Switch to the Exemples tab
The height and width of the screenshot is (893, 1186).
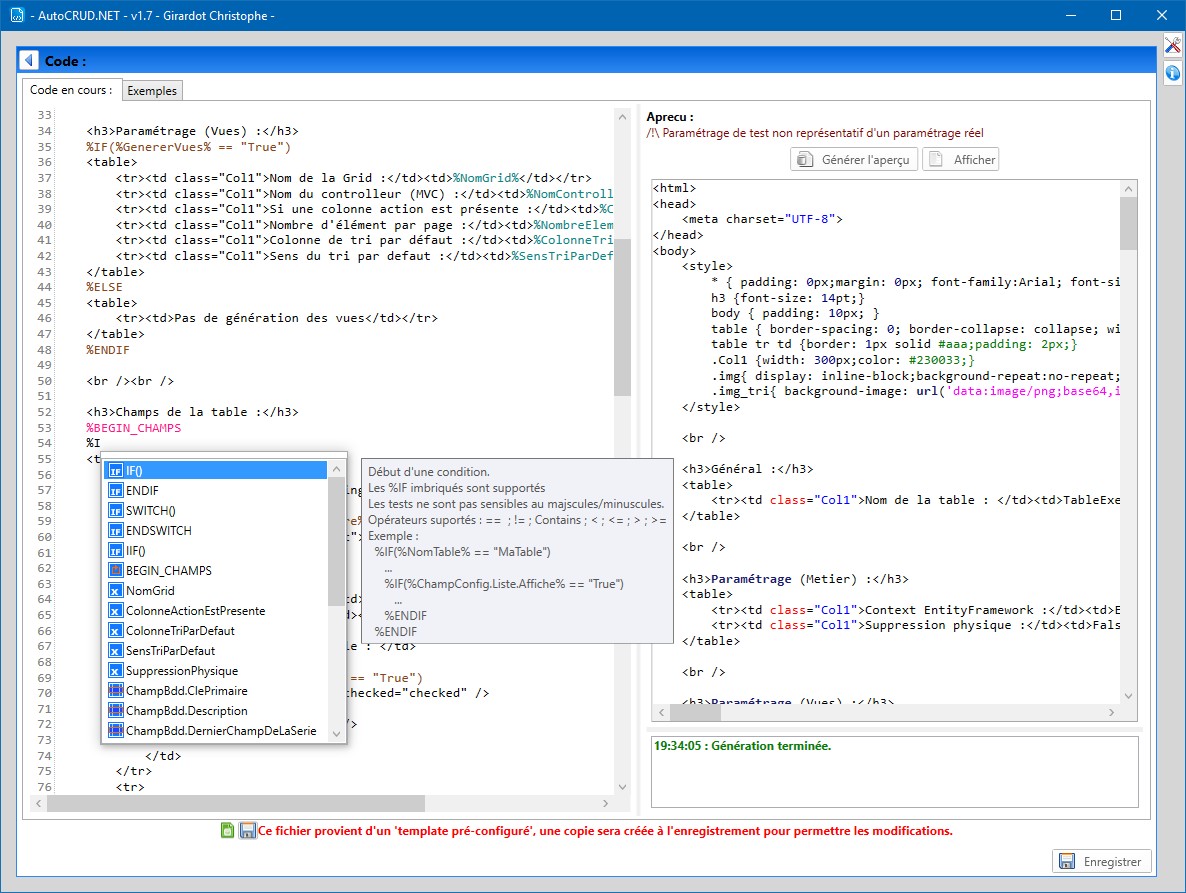pyautogui.click(x=152, y=91)
